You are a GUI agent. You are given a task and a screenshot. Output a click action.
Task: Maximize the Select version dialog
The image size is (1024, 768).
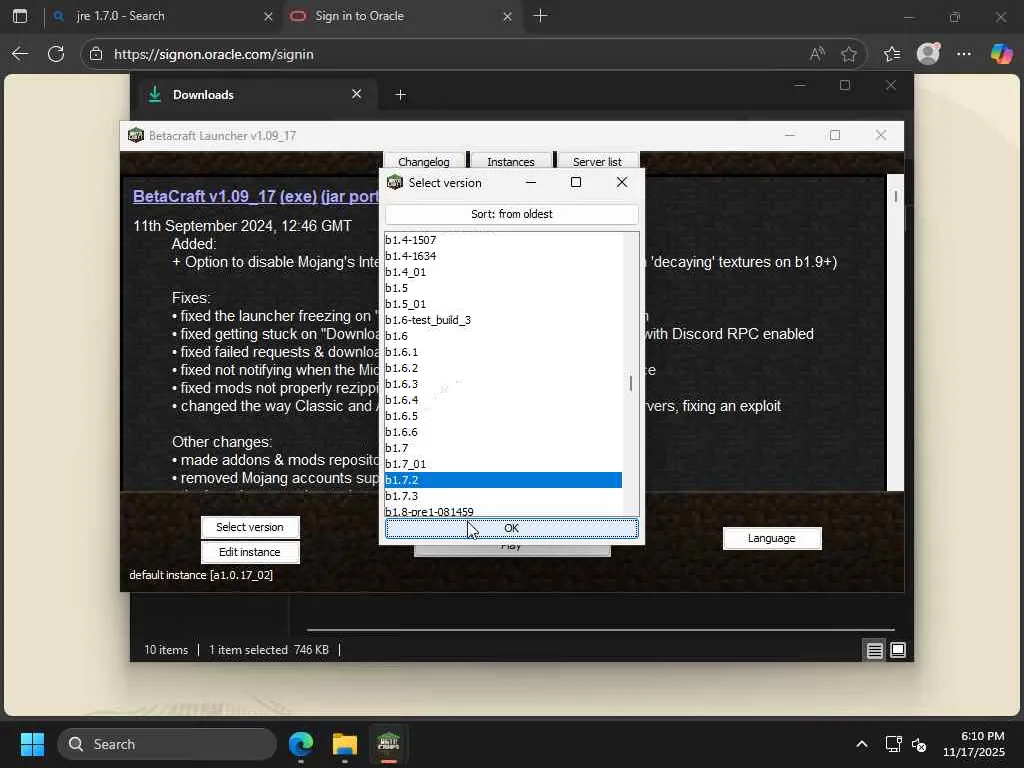click(575, 182)
